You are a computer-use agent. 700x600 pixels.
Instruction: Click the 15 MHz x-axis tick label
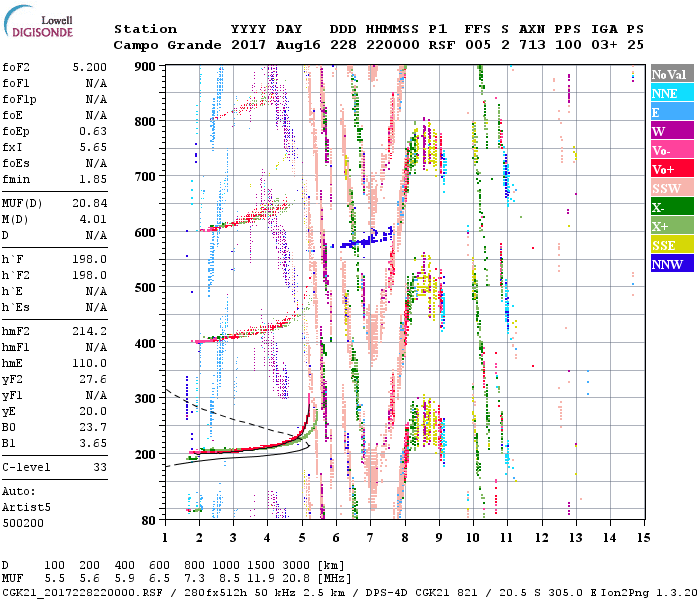coord(642,537)
